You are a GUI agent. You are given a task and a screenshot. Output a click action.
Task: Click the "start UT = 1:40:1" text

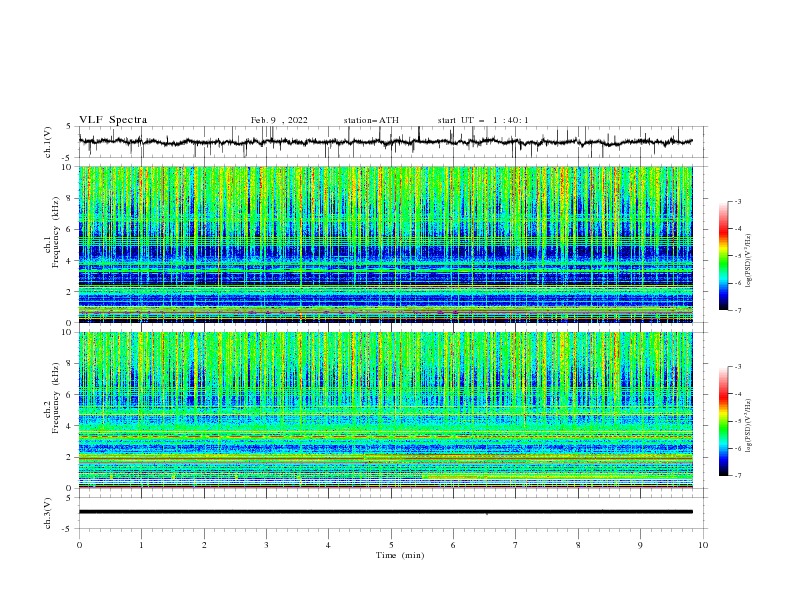click(483, 120)
